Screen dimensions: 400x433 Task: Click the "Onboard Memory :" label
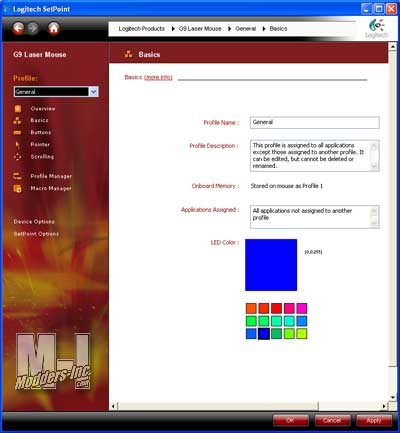coord(215,186)
